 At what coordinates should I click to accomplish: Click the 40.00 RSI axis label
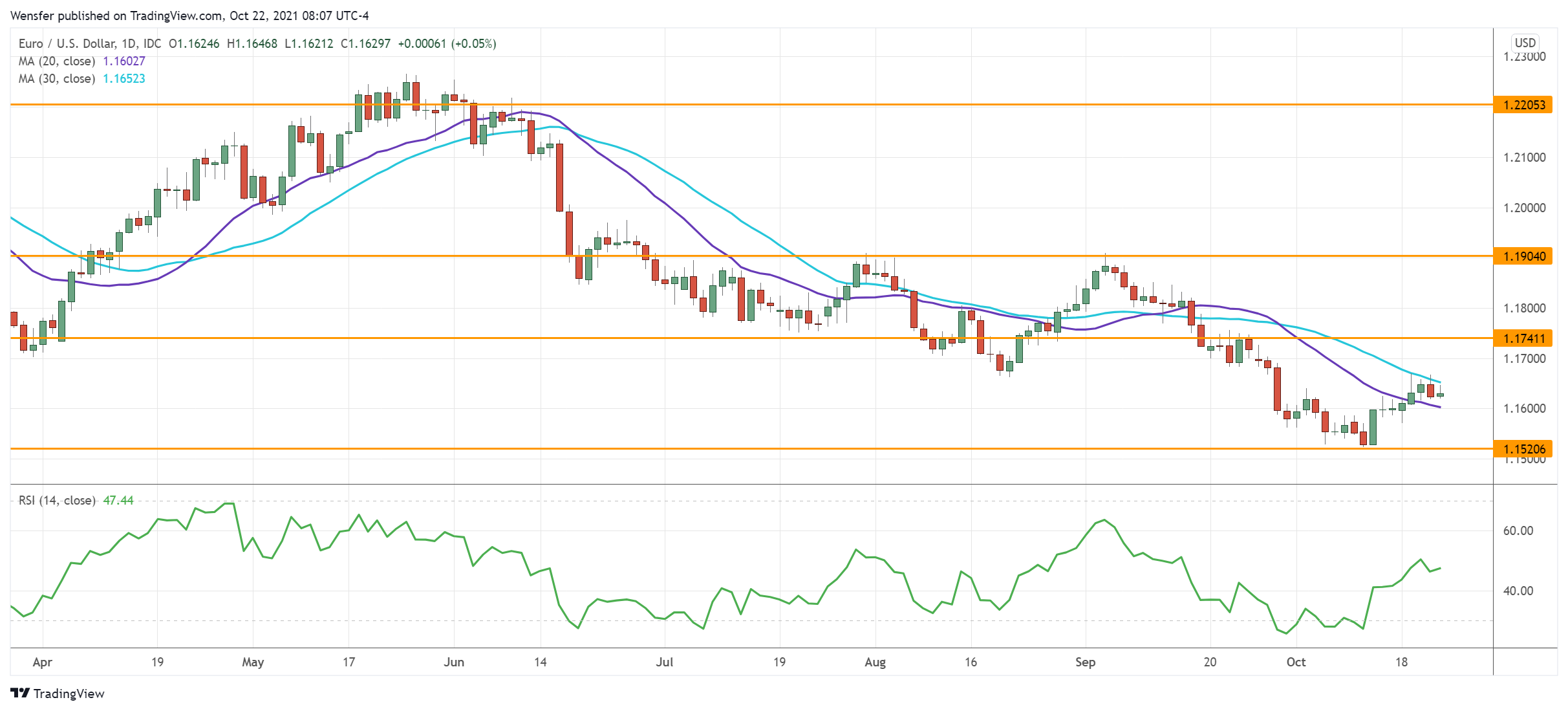click(1518, 591)
